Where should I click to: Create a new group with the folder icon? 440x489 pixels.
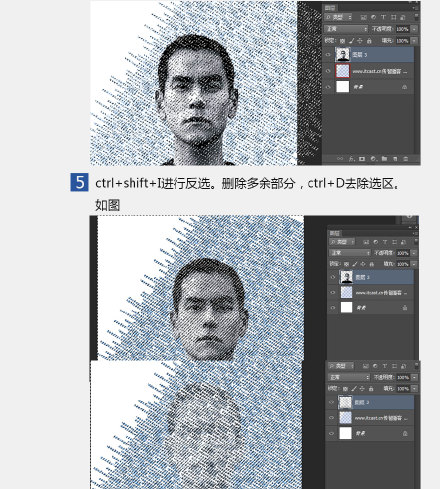pos(384,159)
